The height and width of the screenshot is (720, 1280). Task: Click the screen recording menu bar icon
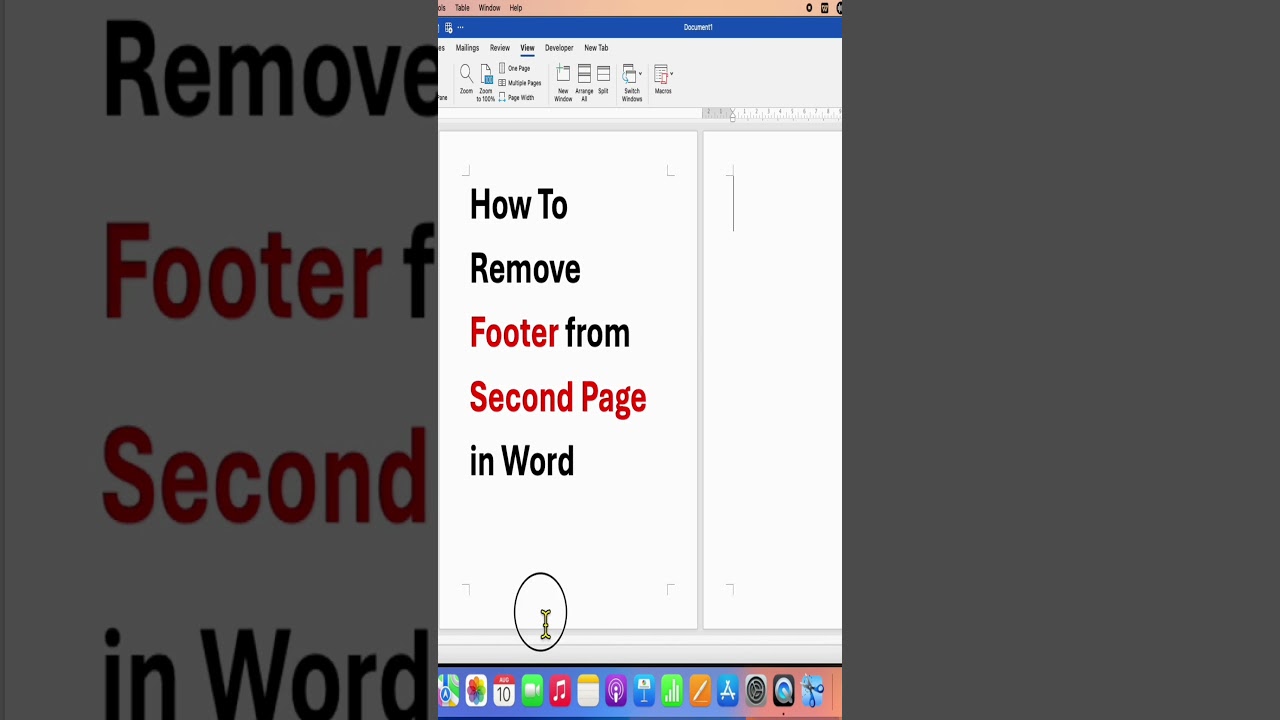click(x=809, y=8)
